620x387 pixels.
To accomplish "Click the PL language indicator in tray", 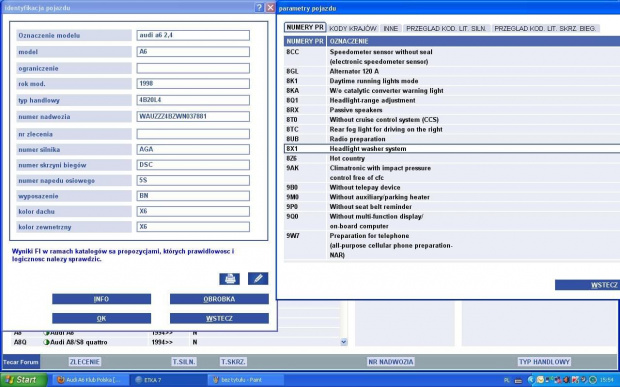I will pos(507,380).
